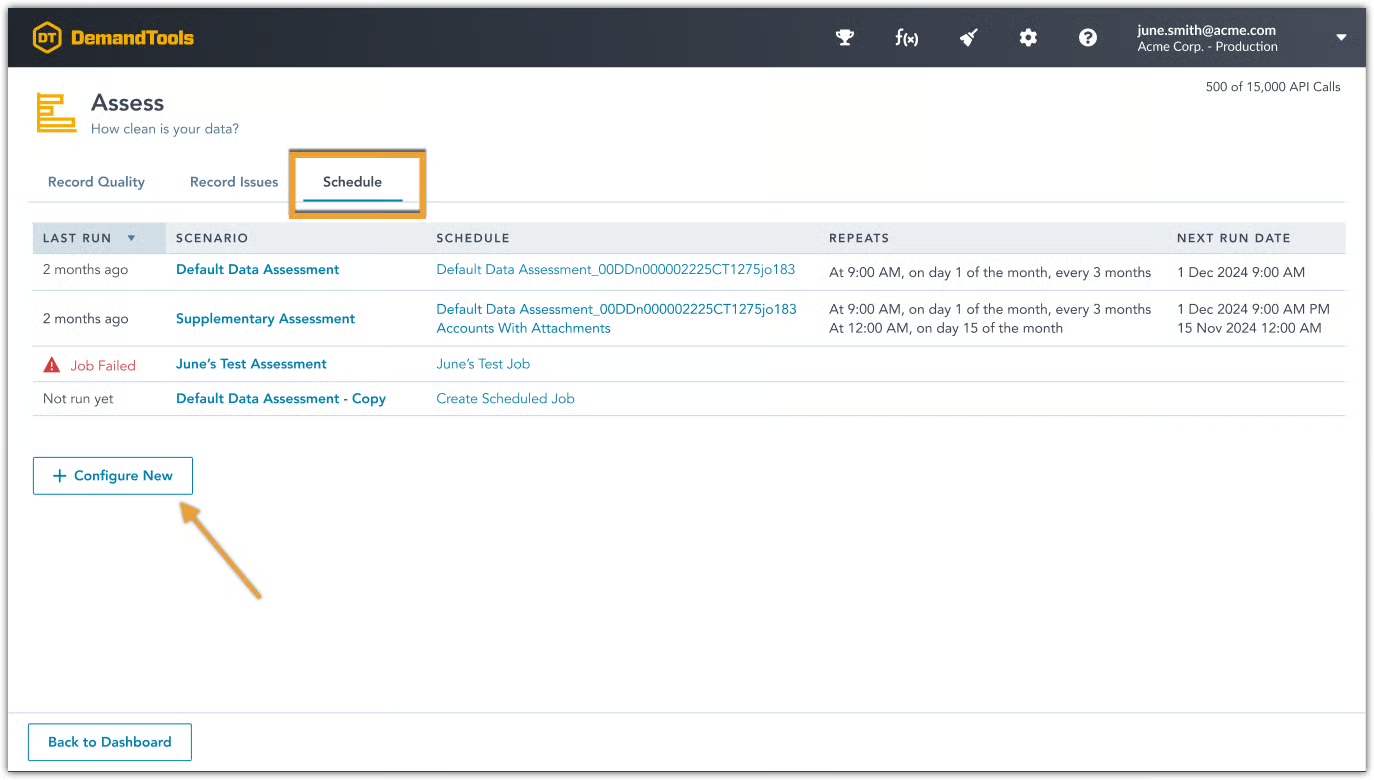The image size is (1374, 780).
Task: Click the Back to Dashboard button
Action: point(110,742)
